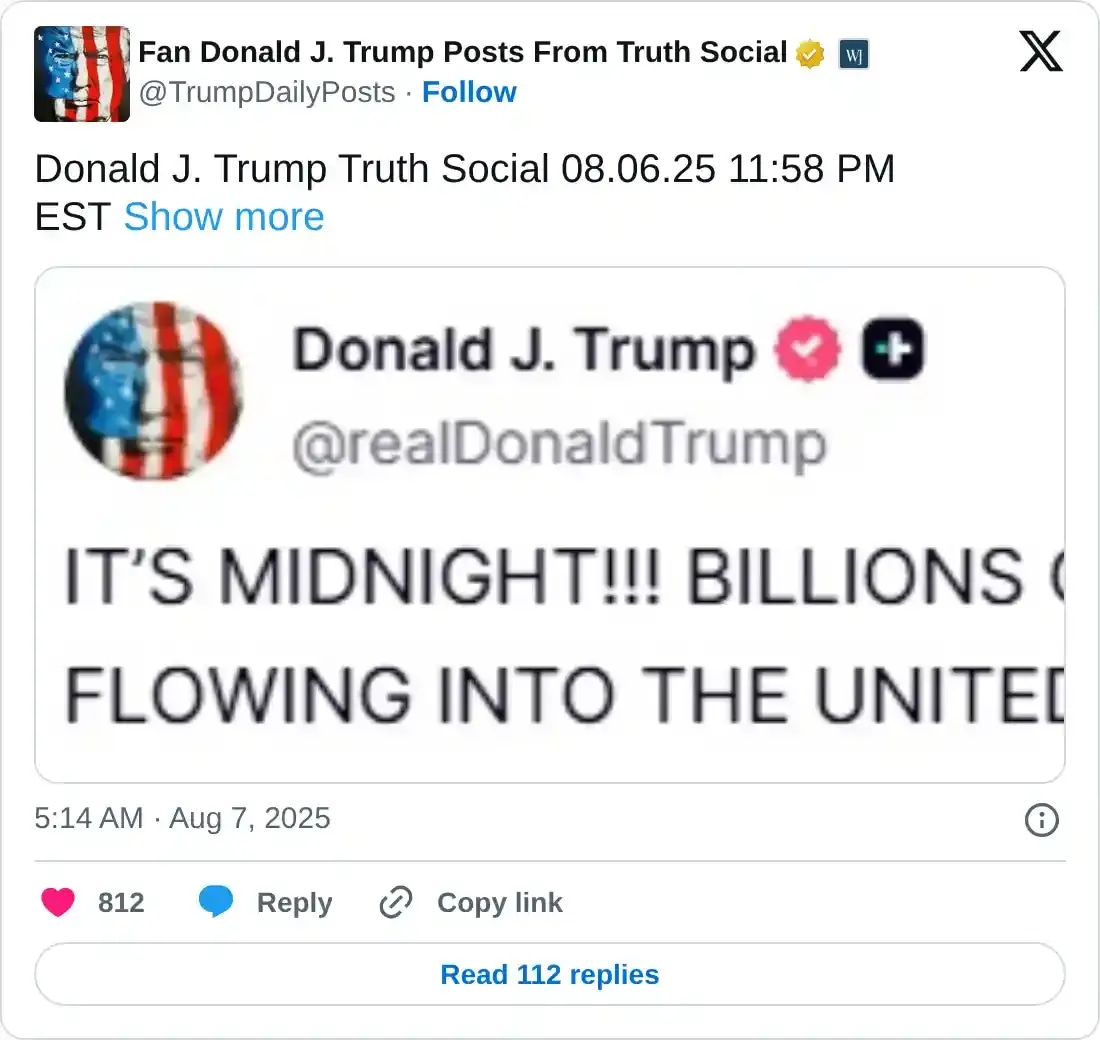Open the TrumpDailyPosts profile avatar
The height and width of the screenshot is (1040, 1100).
coord(82,74)
